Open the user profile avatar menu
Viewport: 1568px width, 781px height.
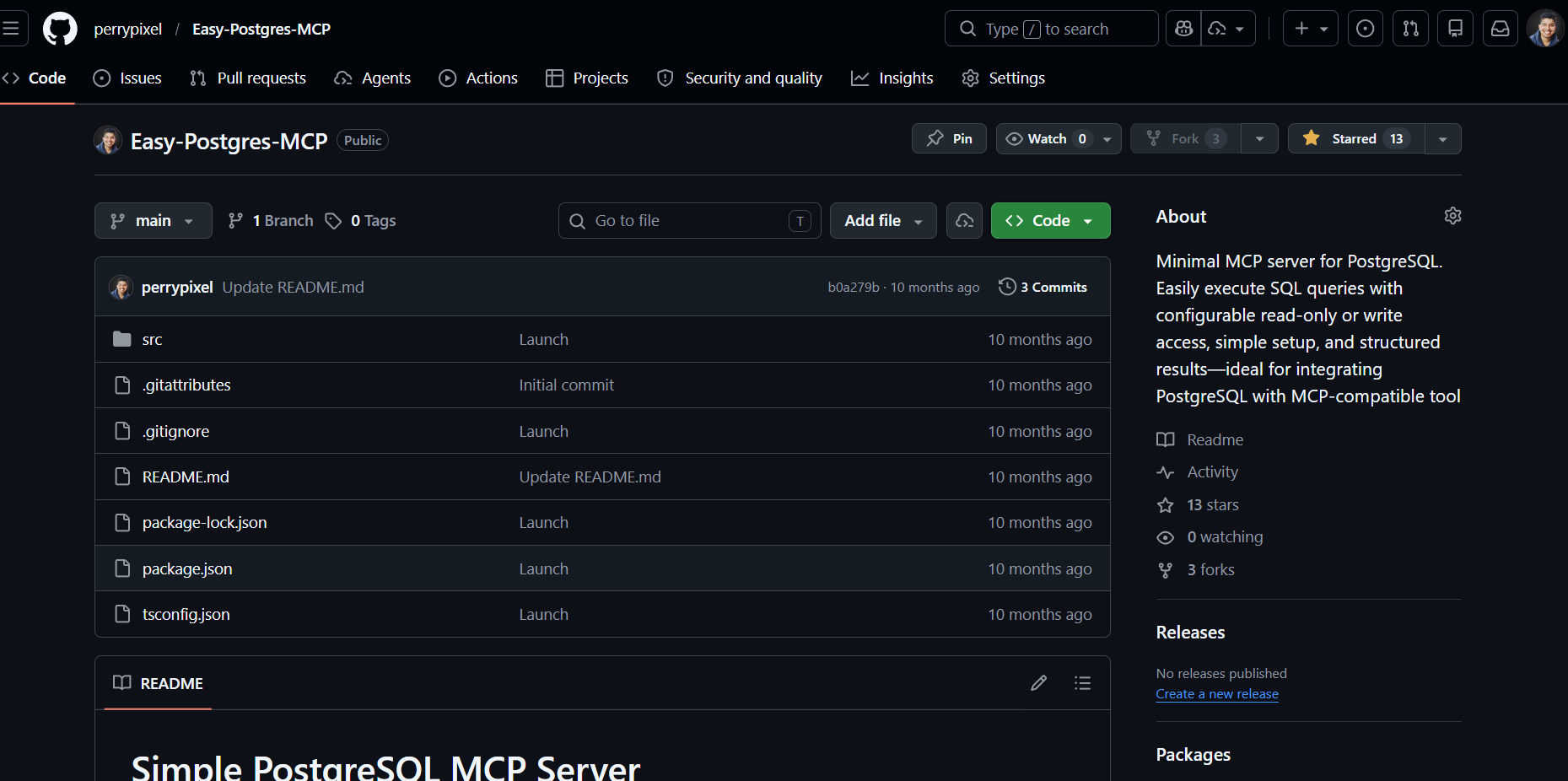pos(1545,29)
